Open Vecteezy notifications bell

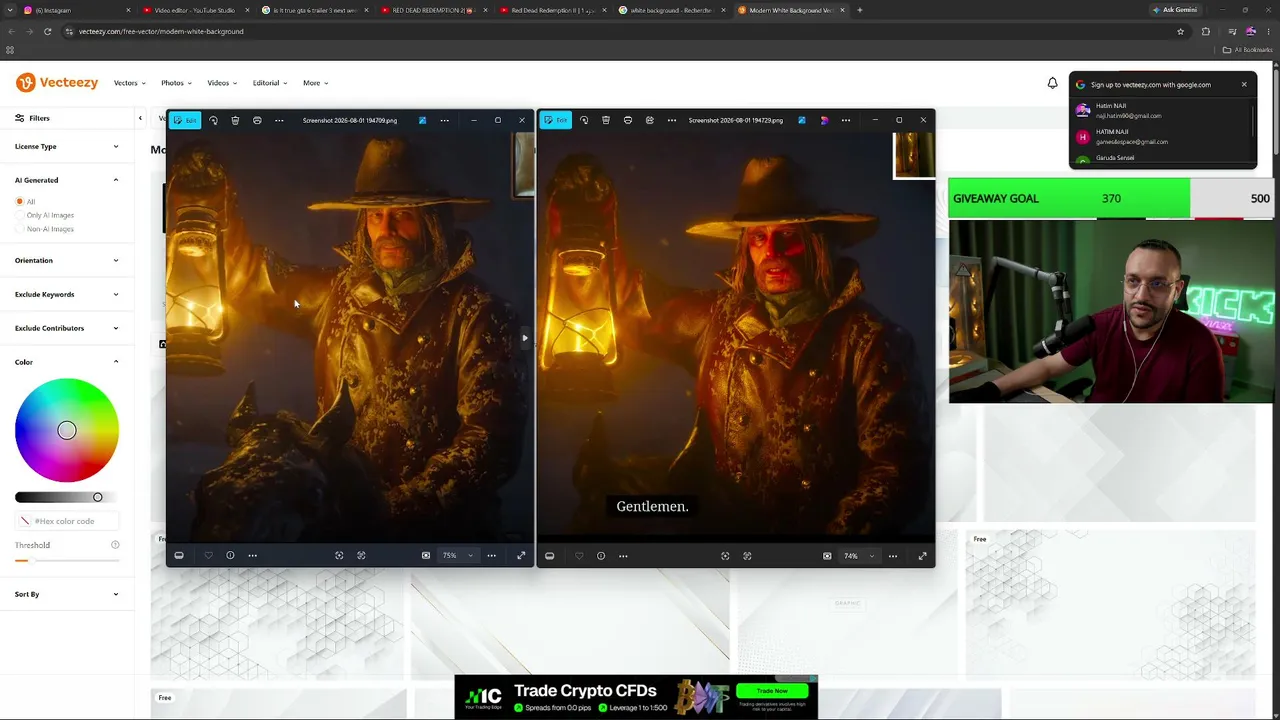click(1052, 83)
